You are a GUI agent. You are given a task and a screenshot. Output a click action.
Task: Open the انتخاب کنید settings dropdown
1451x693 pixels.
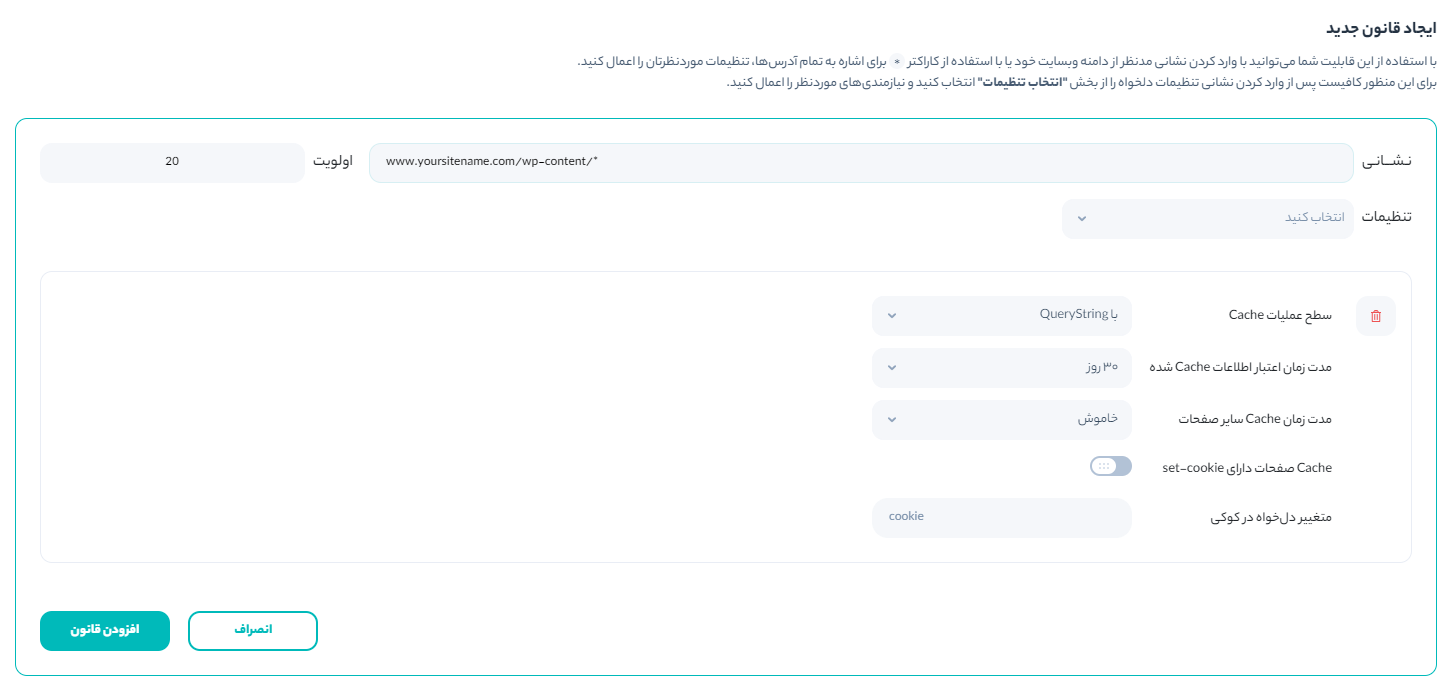[1207, 218]
